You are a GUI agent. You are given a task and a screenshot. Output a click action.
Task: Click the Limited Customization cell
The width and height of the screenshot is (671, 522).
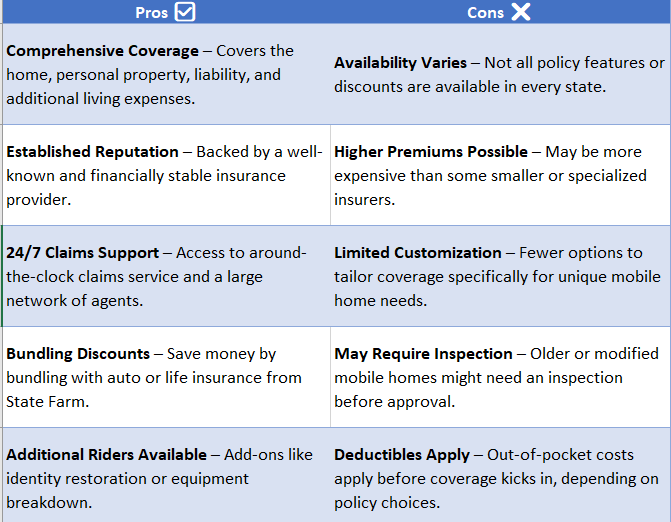pyautogui.click(x=500, y=276)
